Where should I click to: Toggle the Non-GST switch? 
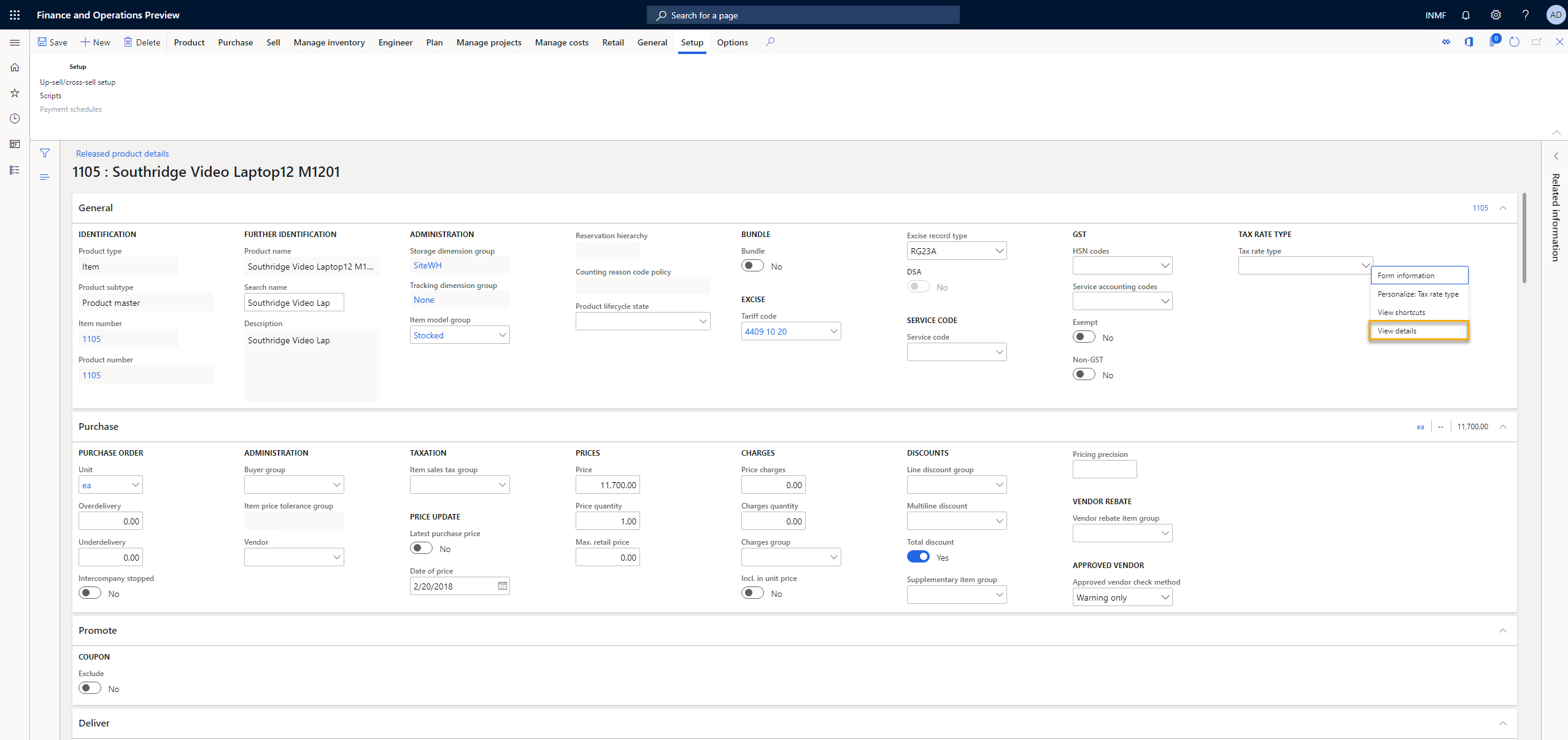1084,375
